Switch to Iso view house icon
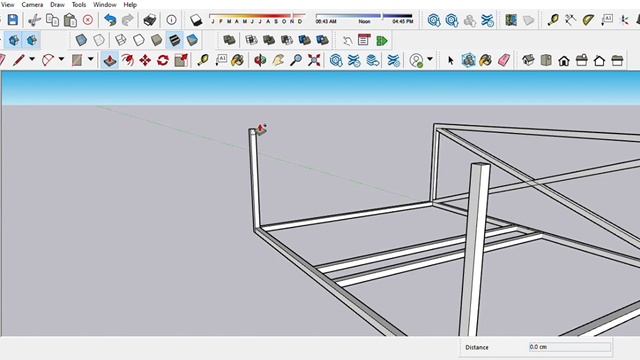 tap(528, 60)
